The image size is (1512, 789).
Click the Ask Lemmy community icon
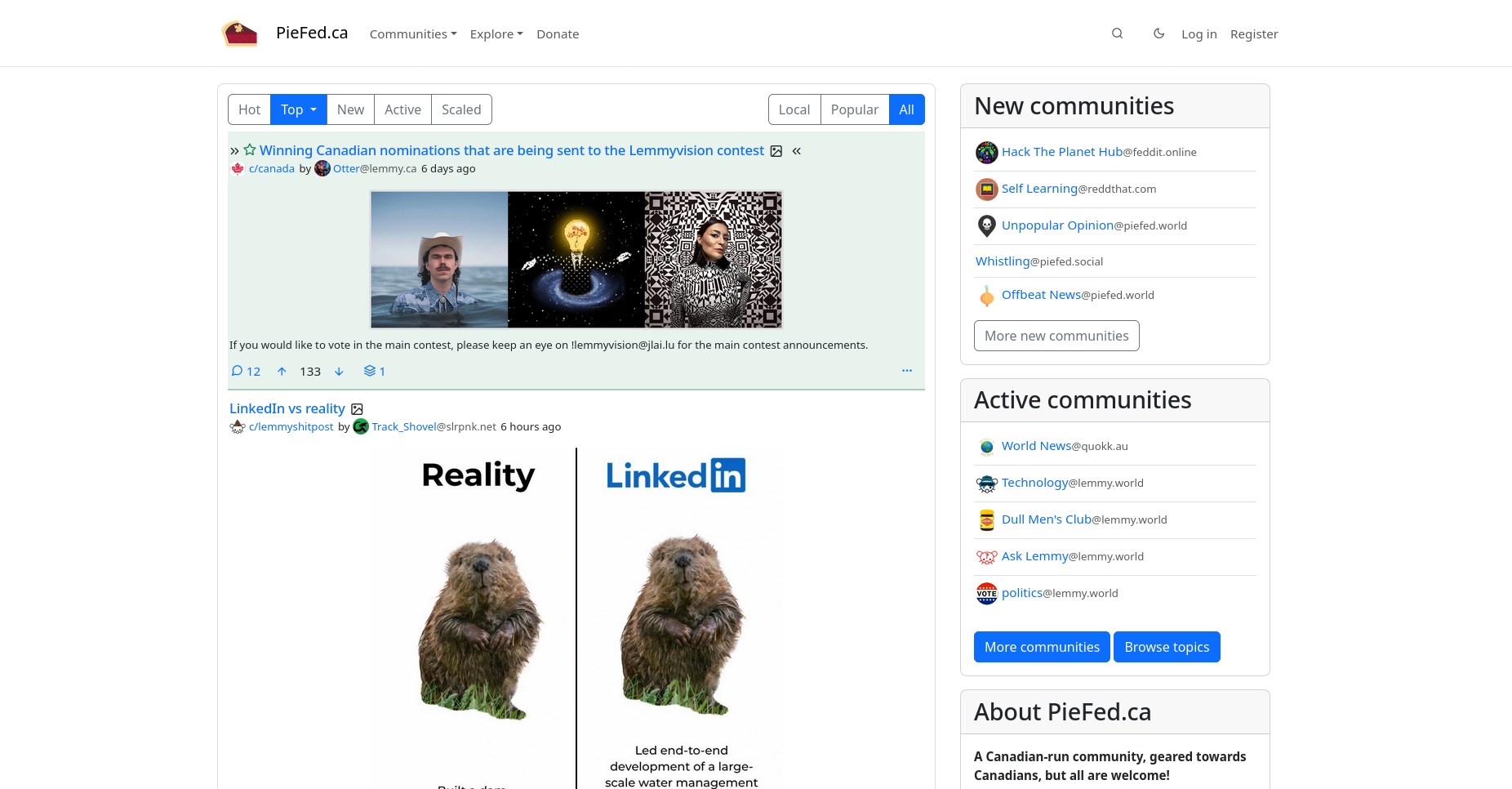[986, 557]
